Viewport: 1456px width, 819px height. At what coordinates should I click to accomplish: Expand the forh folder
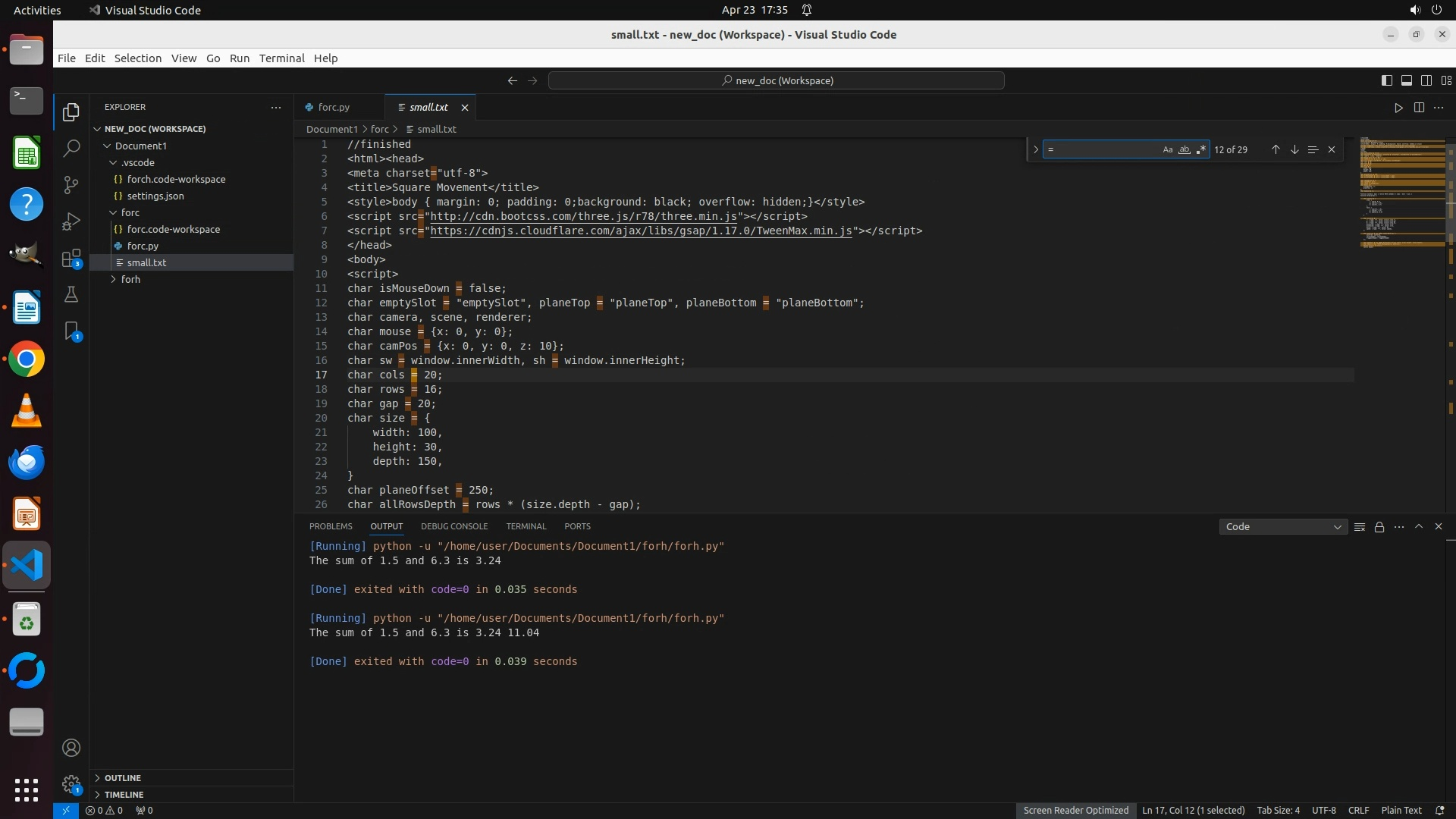point(130,280)
